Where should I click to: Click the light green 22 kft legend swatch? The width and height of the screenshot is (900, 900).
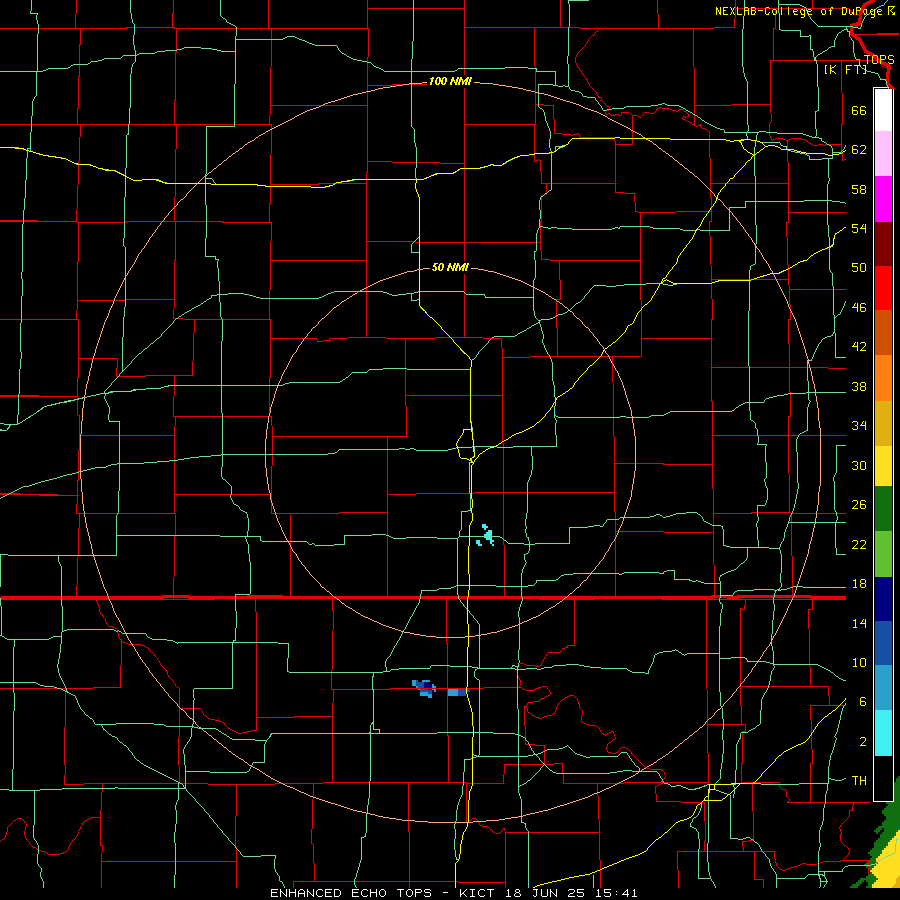pos(883,554)
